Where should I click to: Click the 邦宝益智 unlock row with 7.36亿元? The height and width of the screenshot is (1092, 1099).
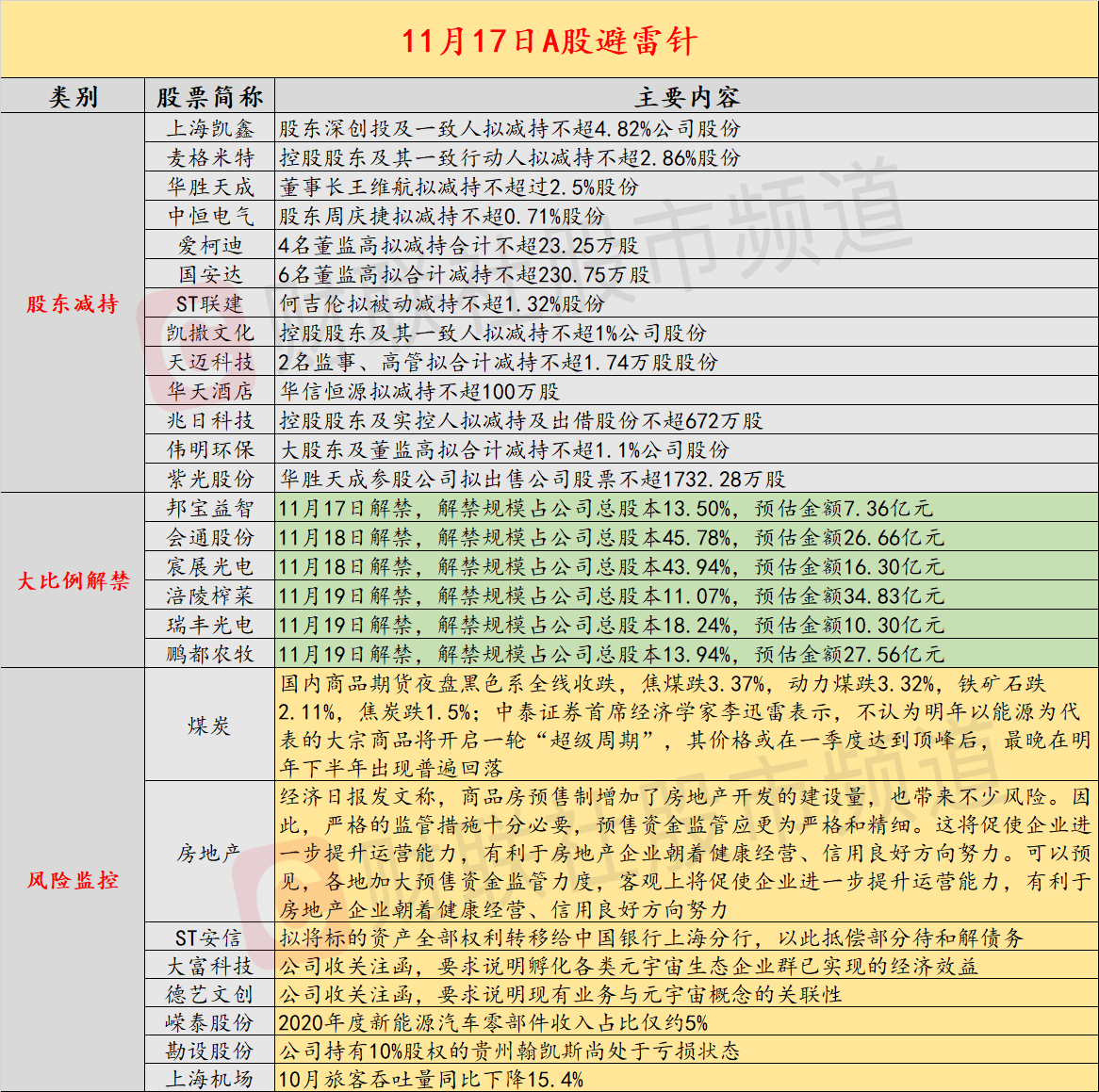686,508
